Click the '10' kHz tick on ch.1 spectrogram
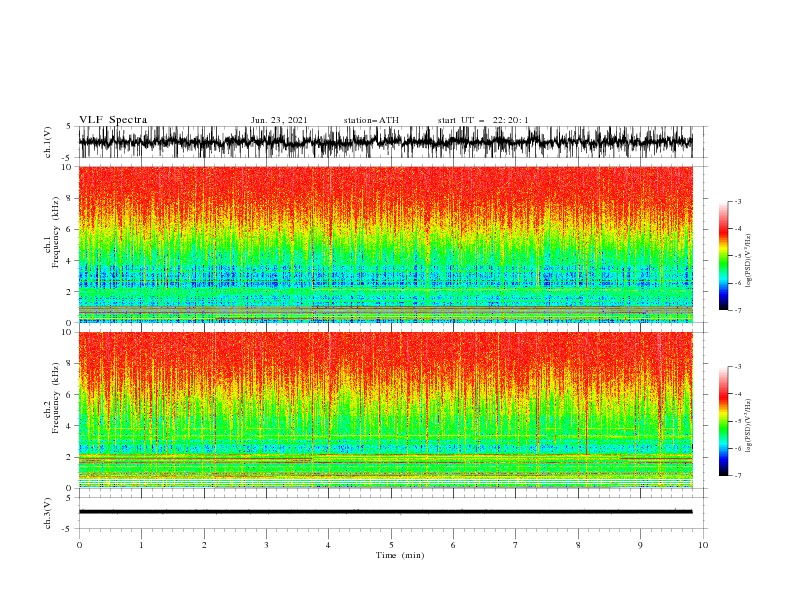Image resolution: width=792 pixels, height=612 pixels. (66, 167)
